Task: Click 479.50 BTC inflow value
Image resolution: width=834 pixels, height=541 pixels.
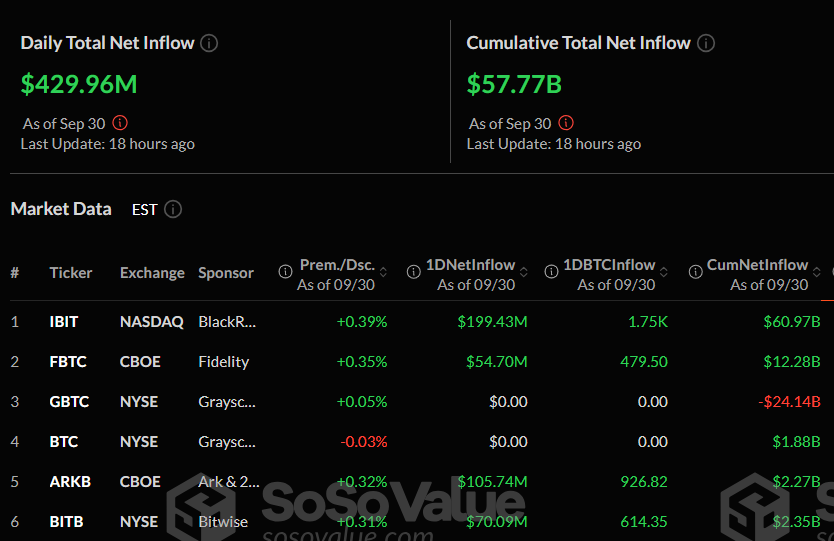Action: [644, 362]
